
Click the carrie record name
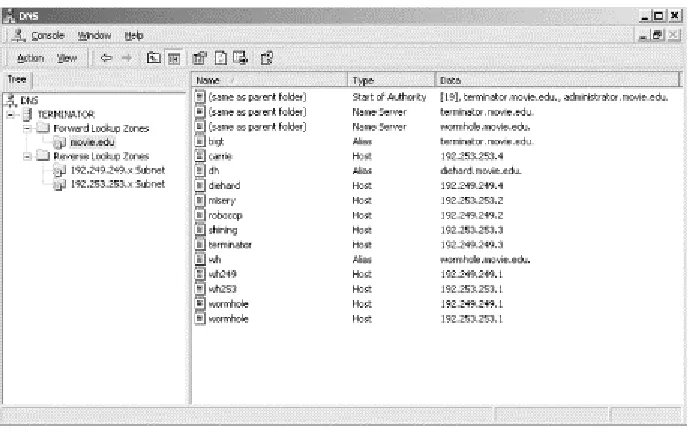tap(220, 156)
